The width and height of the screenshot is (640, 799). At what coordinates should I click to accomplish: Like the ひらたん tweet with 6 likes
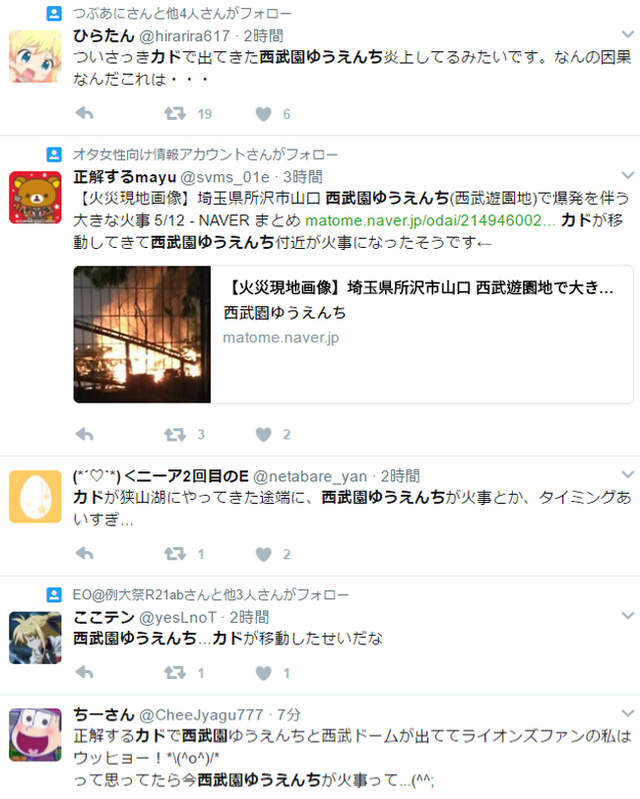(x=263, y=114)
